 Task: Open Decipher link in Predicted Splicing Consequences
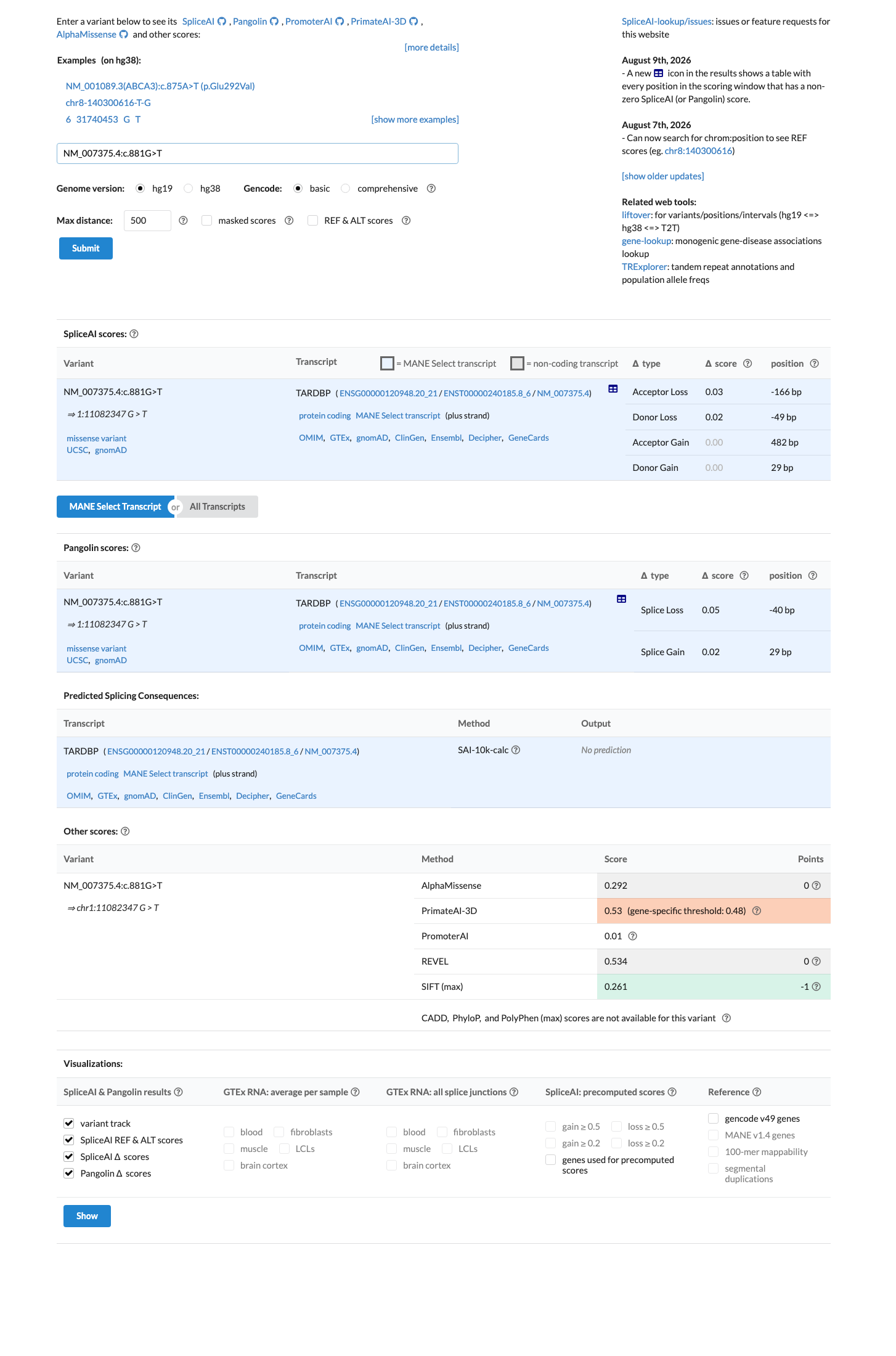253,796
